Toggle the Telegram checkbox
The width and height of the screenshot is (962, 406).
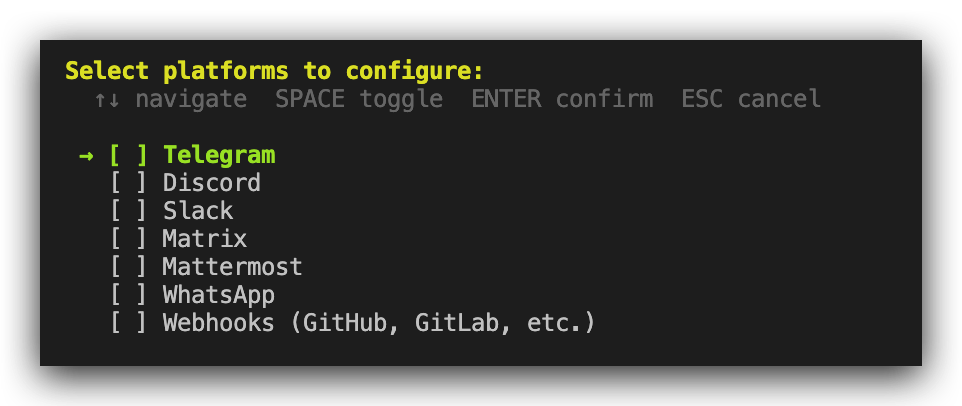point(128,155)
